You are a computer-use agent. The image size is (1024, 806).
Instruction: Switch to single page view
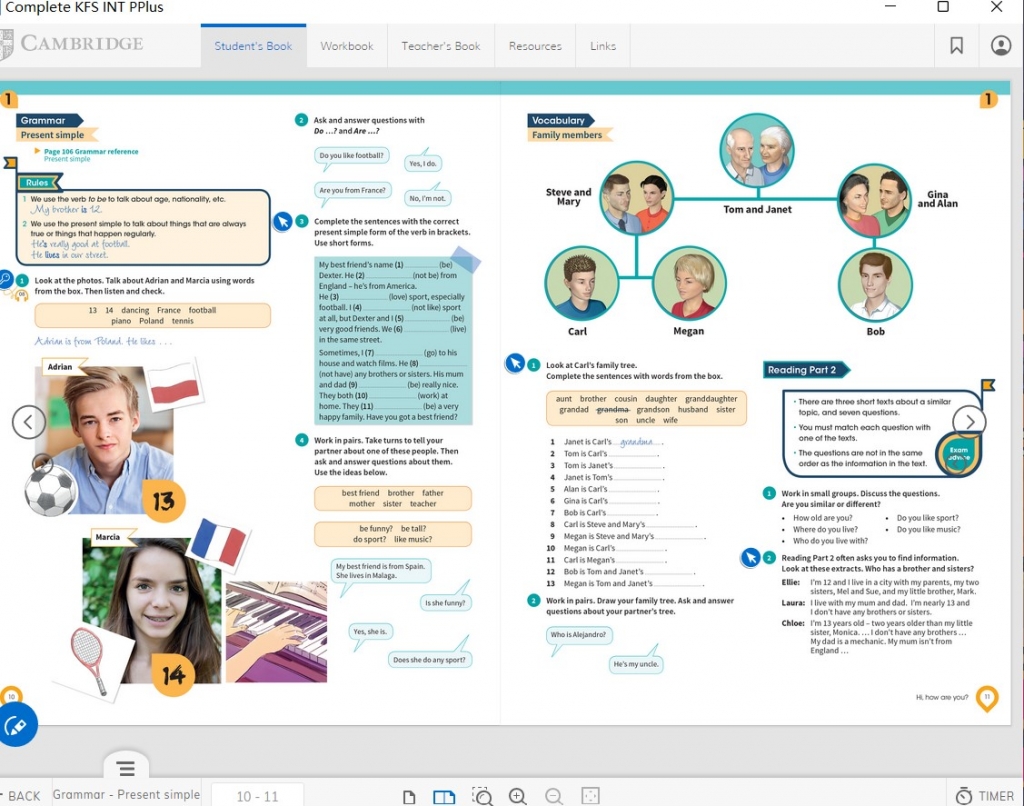[409, 796]
